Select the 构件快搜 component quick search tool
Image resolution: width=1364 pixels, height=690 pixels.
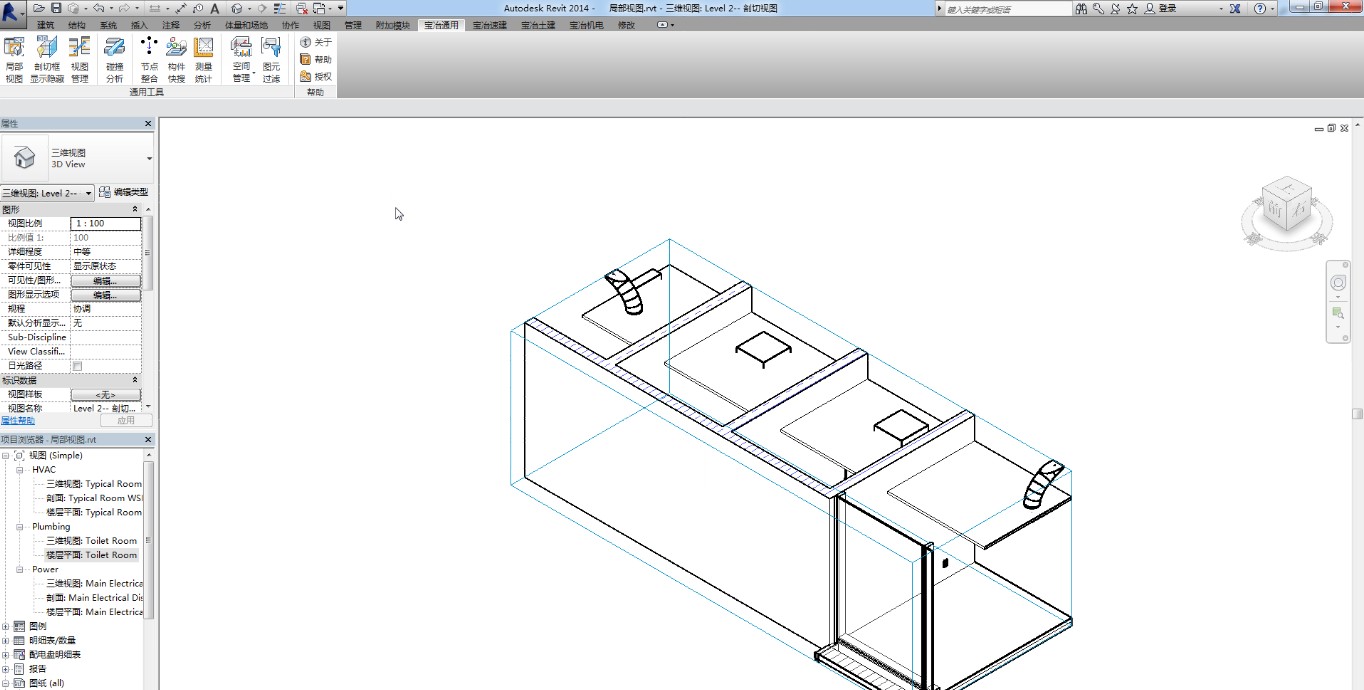pos(176,59)
